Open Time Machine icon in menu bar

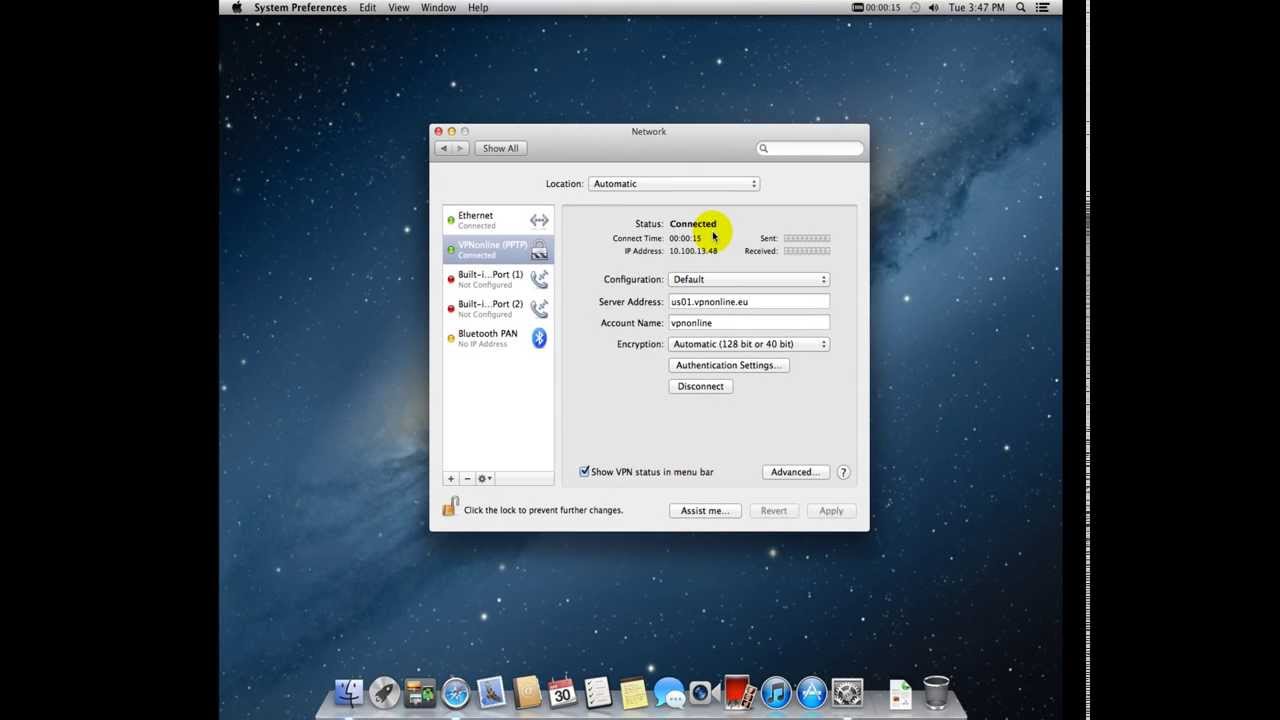(x=914, y=7)
